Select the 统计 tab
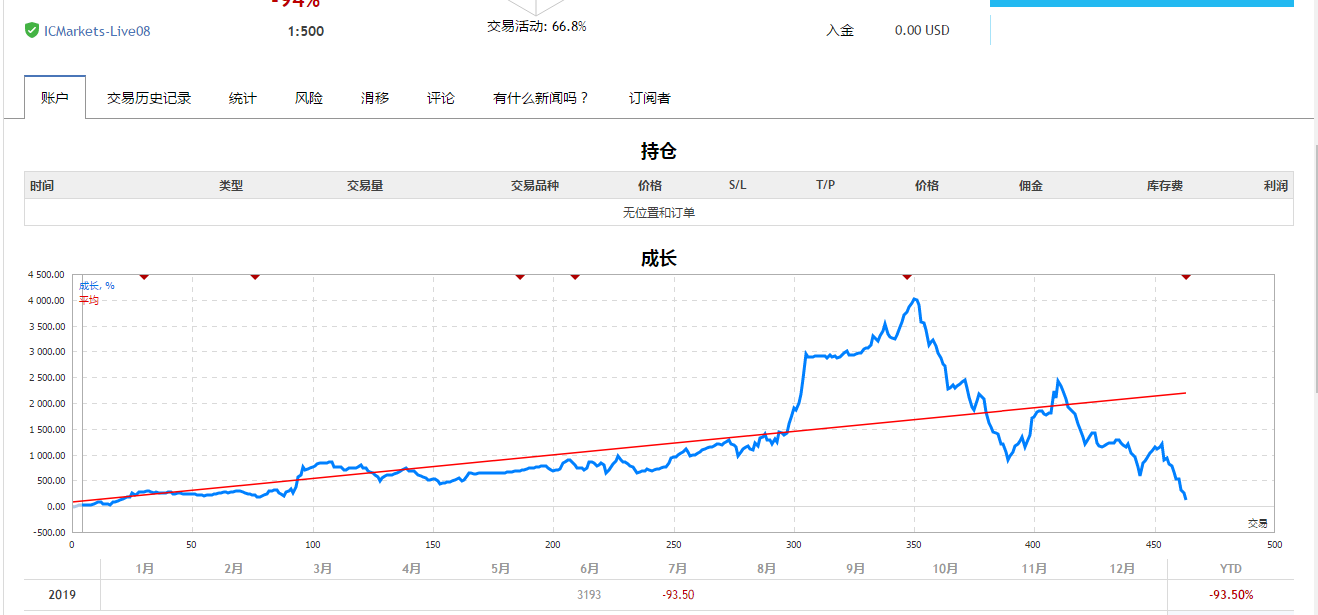Screen dimensions: 1318x615 point(243,98)
